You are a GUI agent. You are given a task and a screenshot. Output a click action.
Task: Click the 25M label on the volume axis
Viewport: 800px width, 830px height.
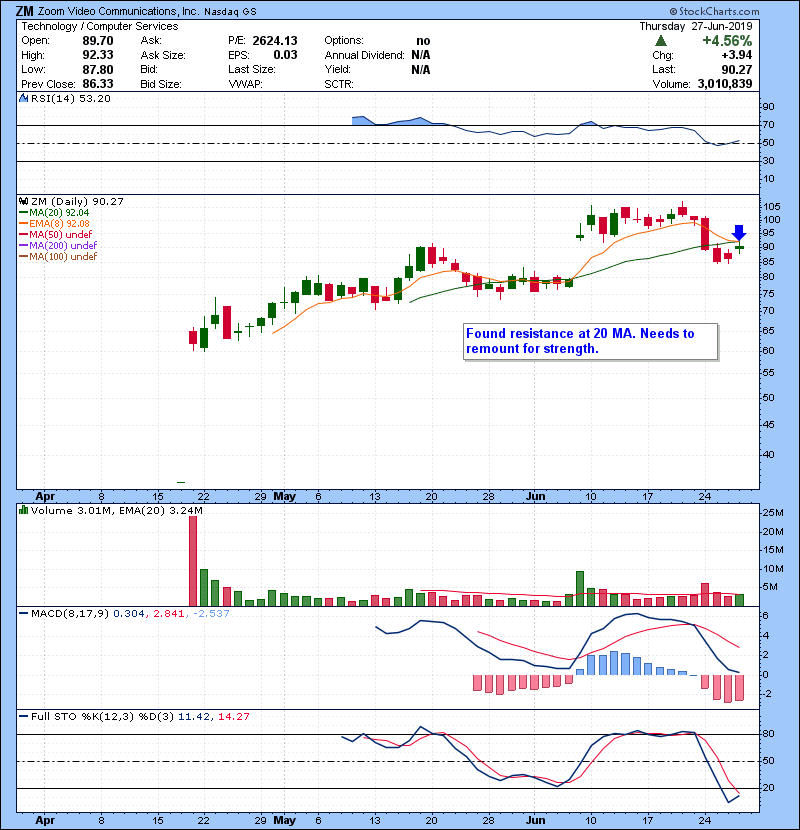click(773, 512)
